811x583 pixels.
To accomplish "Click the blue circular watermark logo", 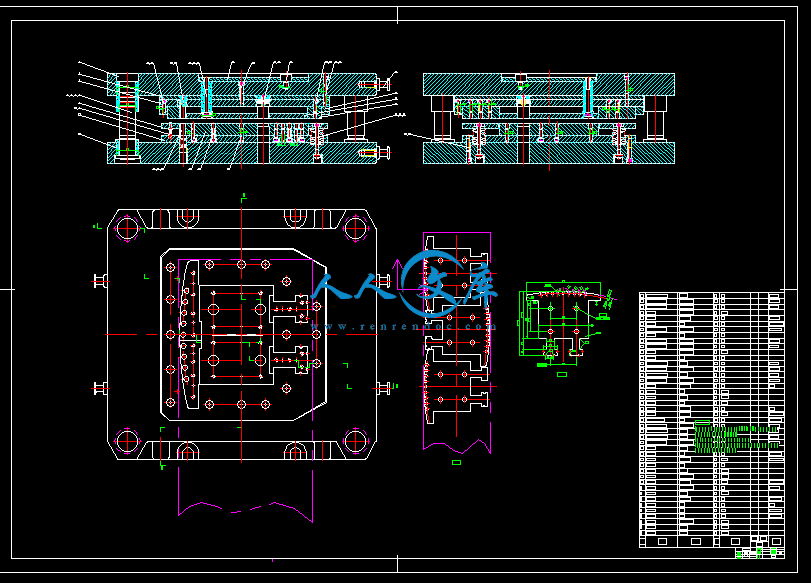I will click(422, 283).
